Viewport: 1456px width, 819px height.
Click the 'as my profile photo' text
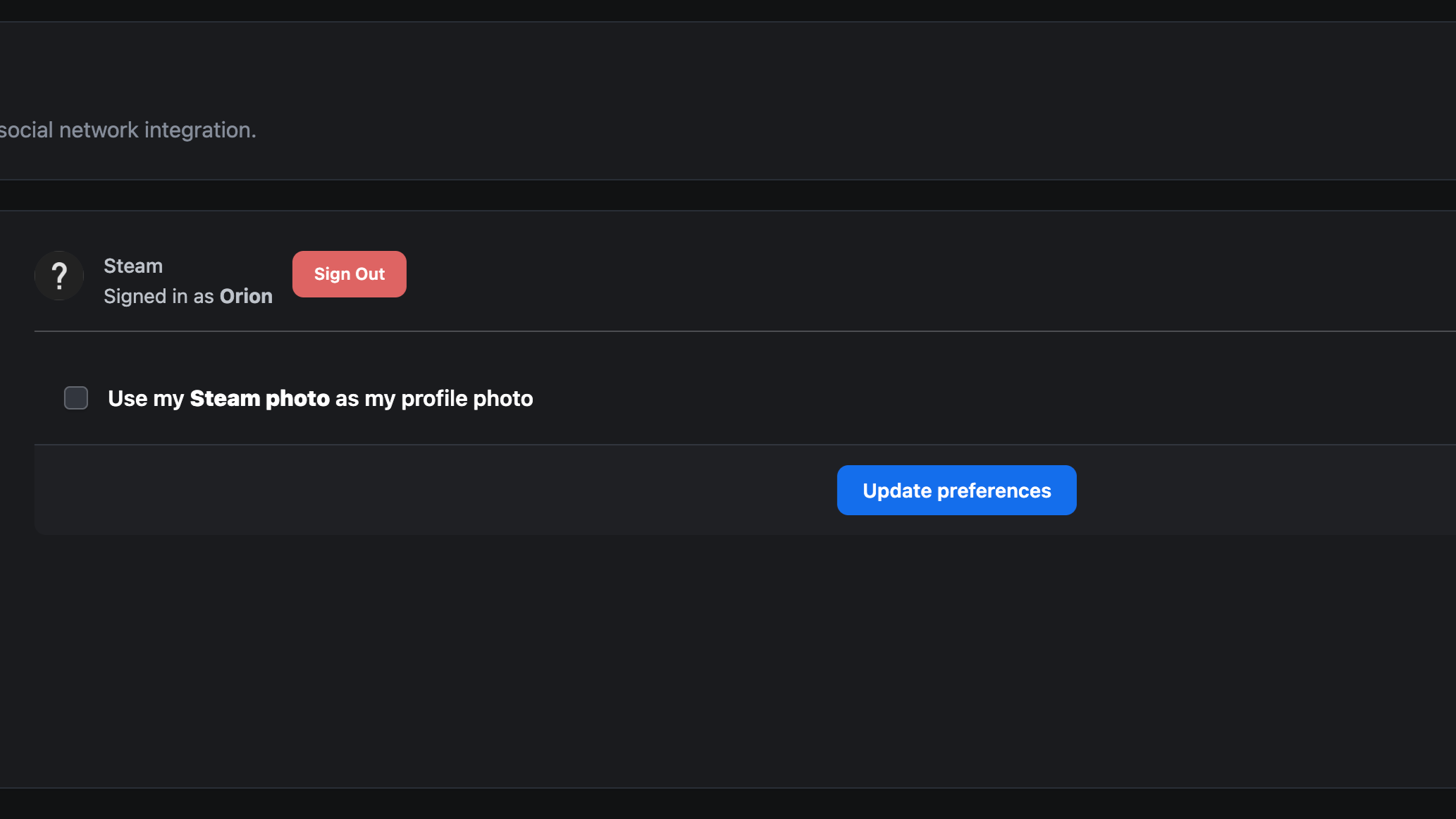point(434,398)
